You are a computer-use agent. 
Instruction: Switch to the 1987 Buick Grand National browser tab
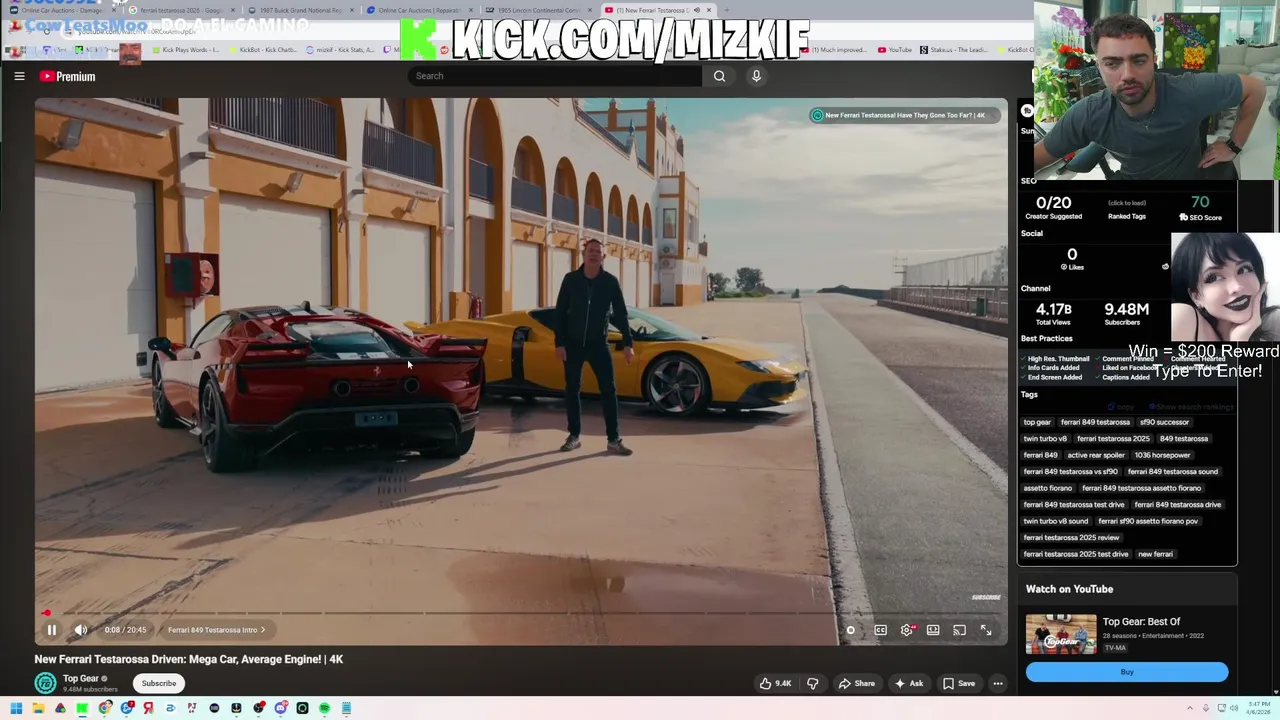coord(304,10)
